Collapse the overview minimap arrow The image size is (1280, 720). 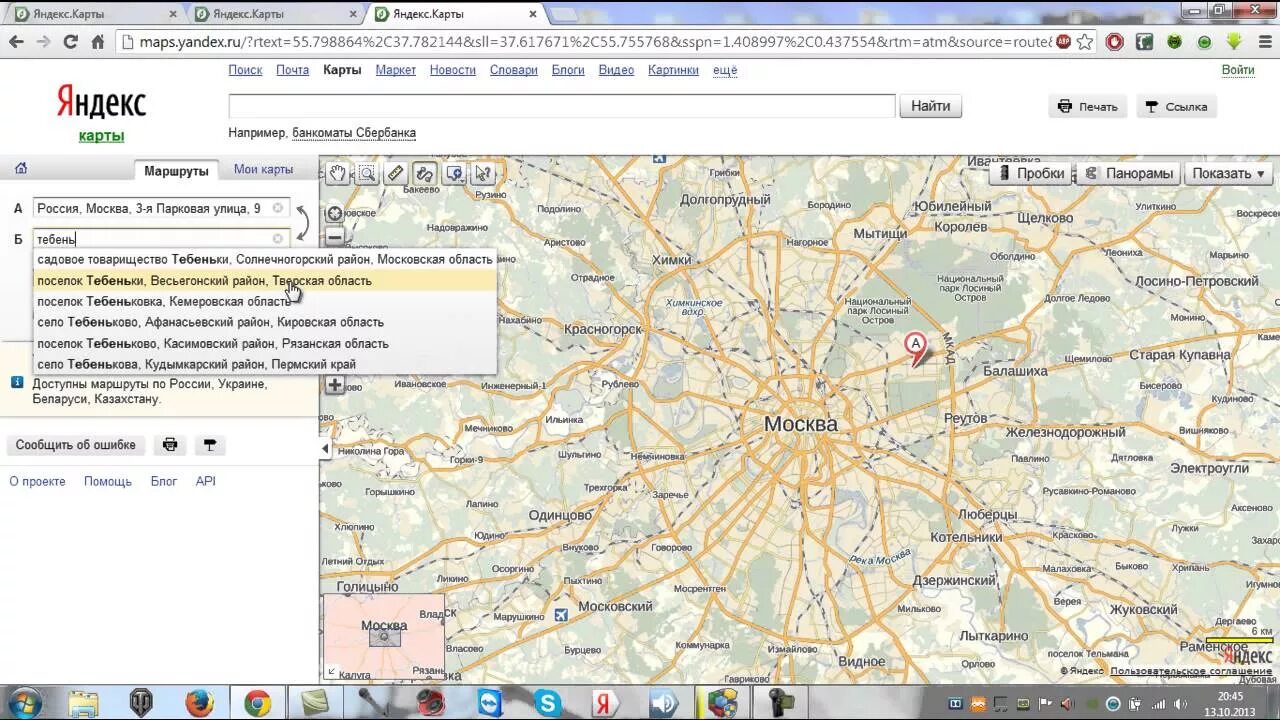point(331,672)
